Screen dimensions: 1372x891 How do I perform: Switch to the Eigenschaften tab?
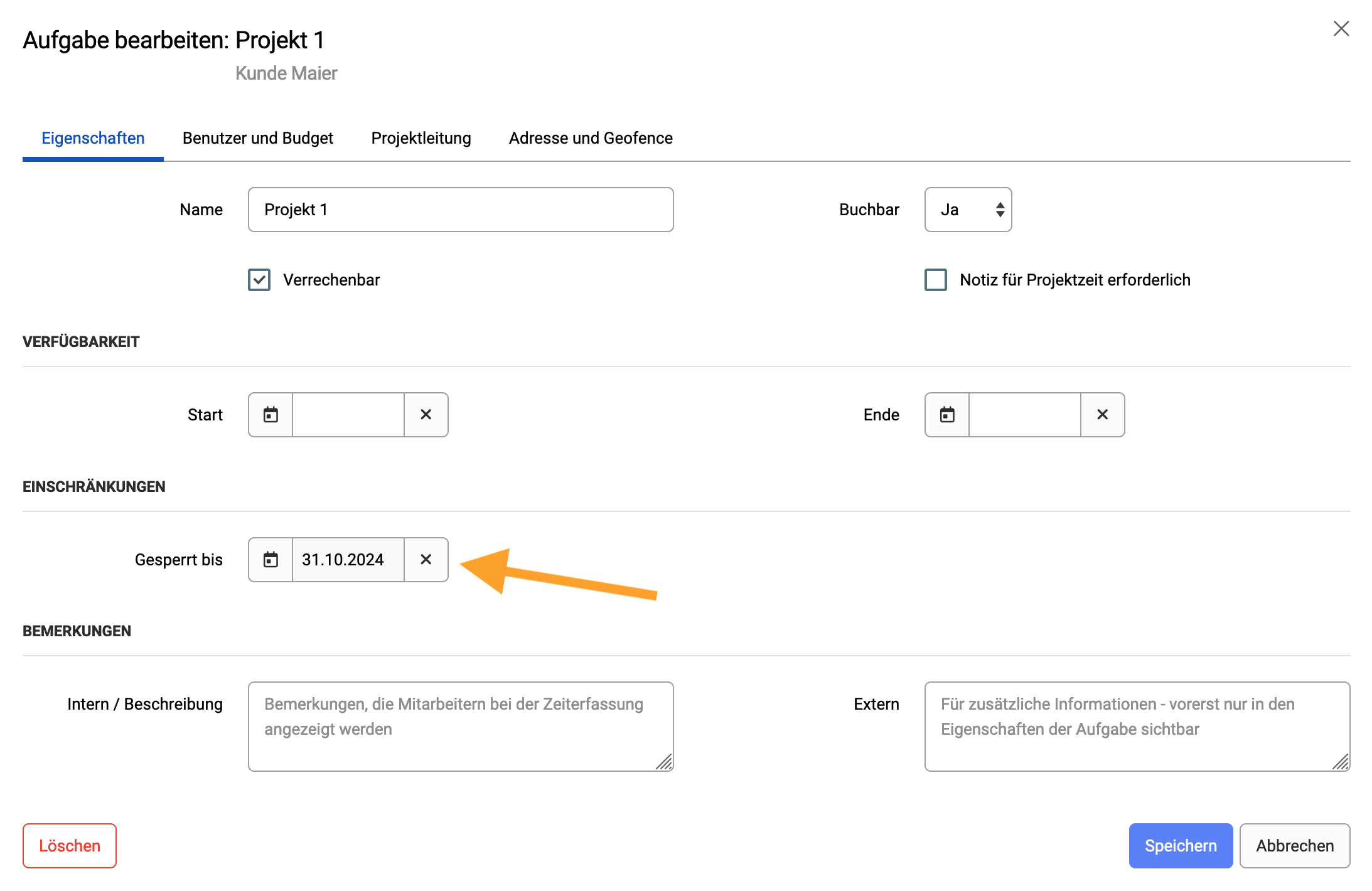(x=93, y=138)
